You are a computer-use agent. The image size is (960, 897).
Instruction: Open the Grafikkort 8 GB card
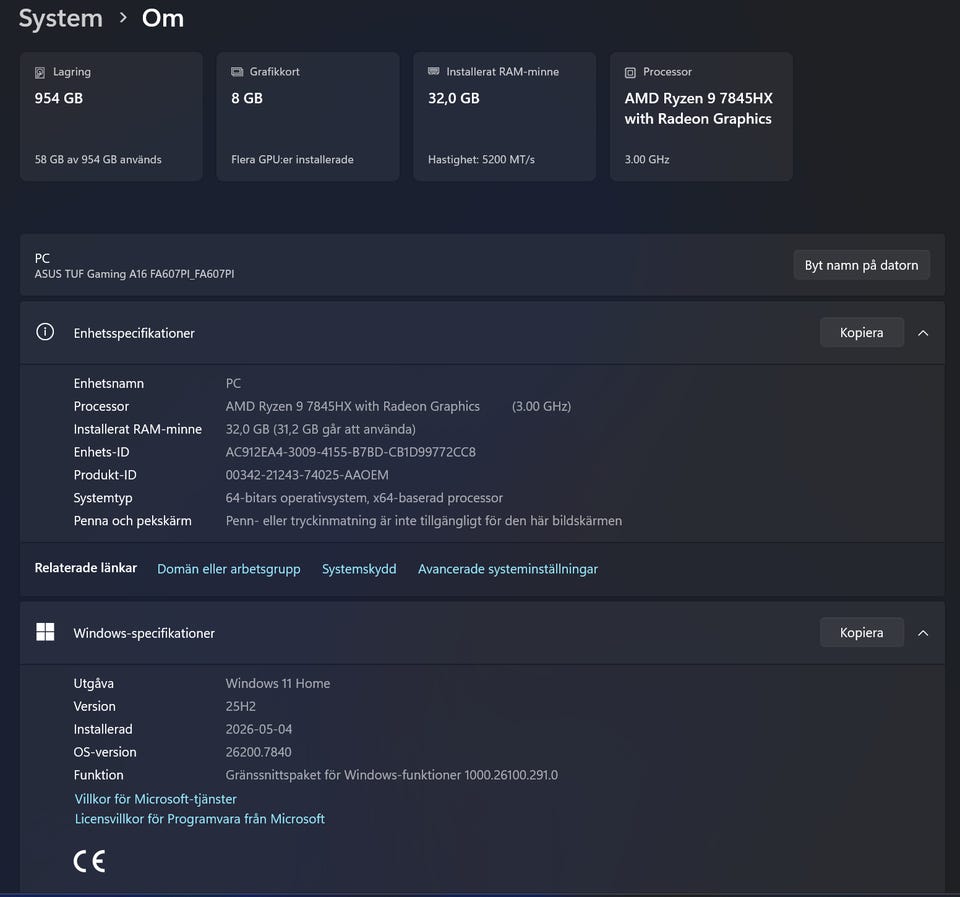tap(308, 116)
